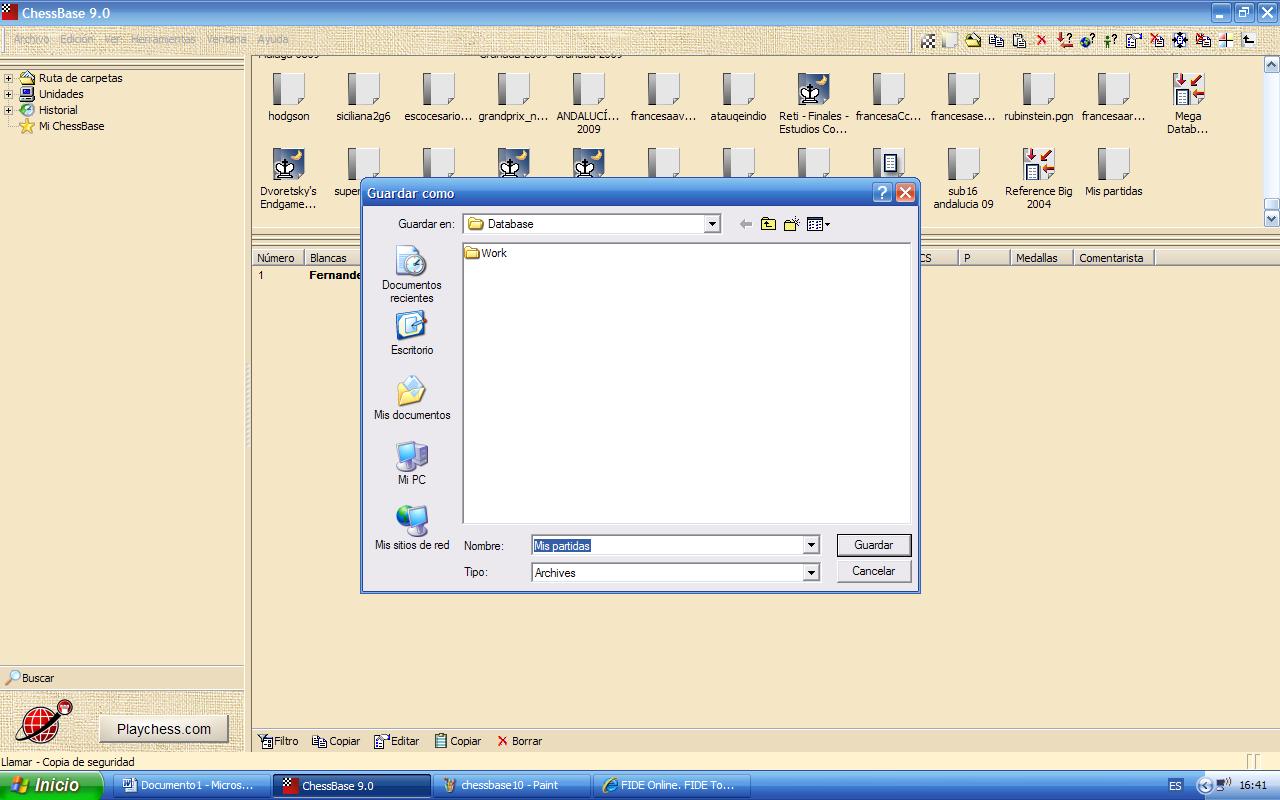Click the Cancelar button

click(x=874, y=571)
